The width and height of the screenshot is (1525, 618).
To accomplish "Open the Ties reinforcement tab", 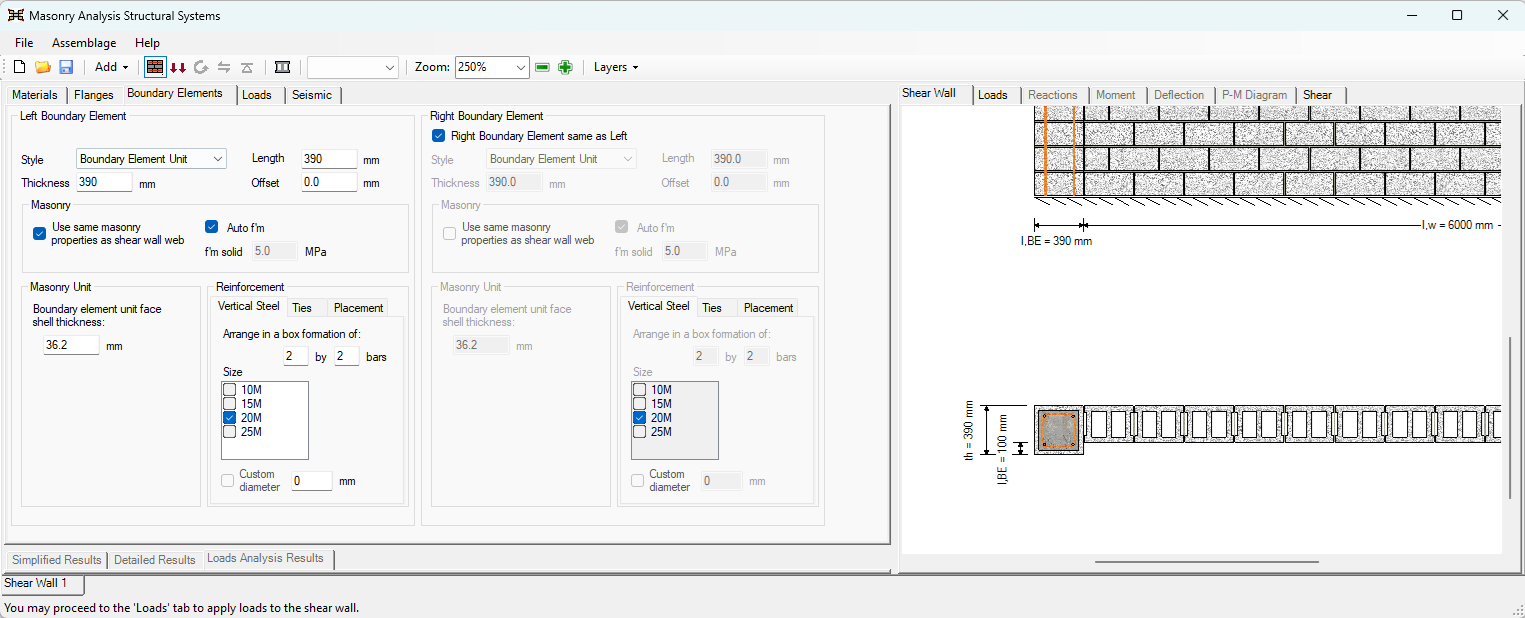I will (x=302, y=308).
